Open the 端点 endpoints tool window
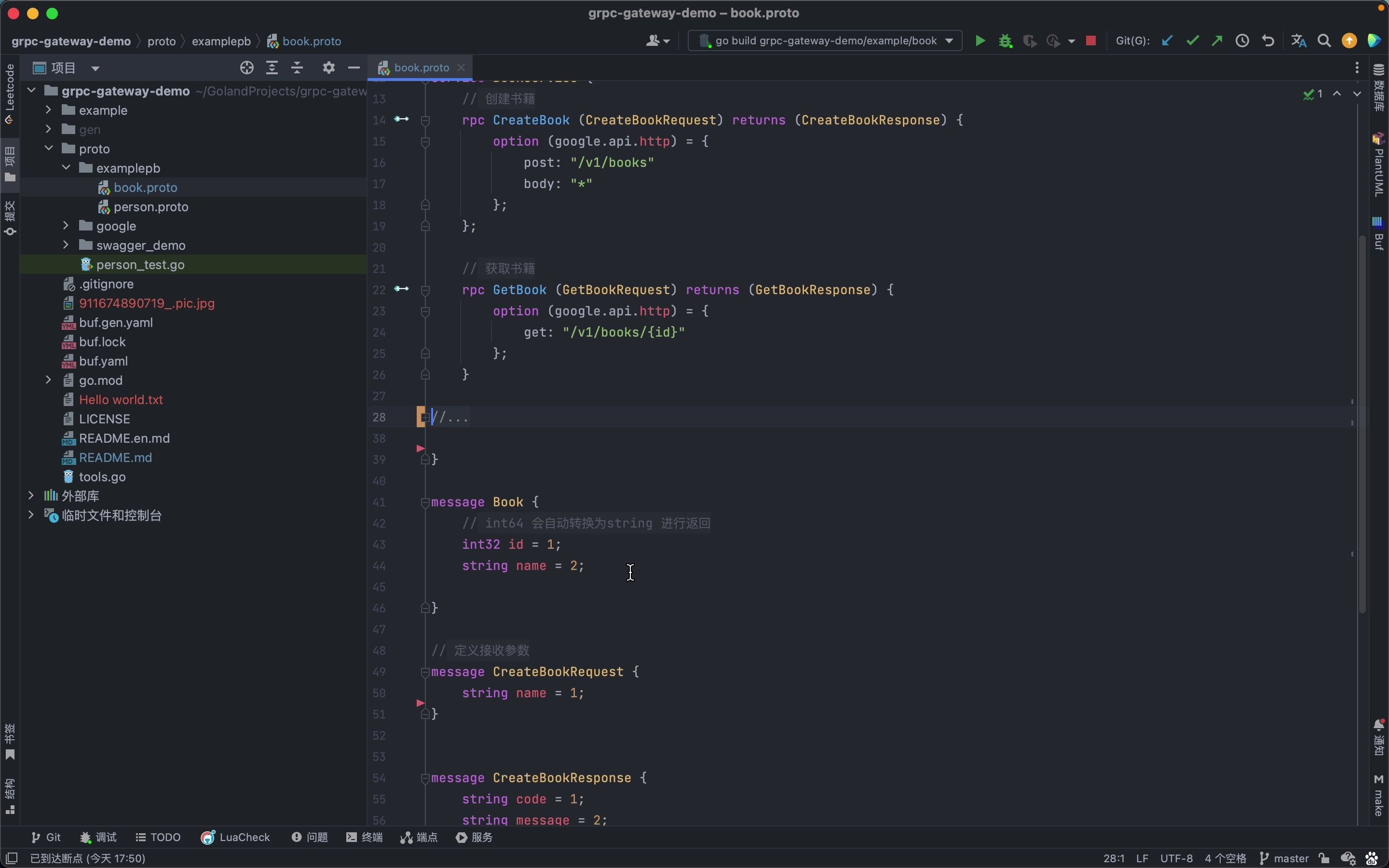Viewport: 1389px width, 868px height. coord(420,838)
